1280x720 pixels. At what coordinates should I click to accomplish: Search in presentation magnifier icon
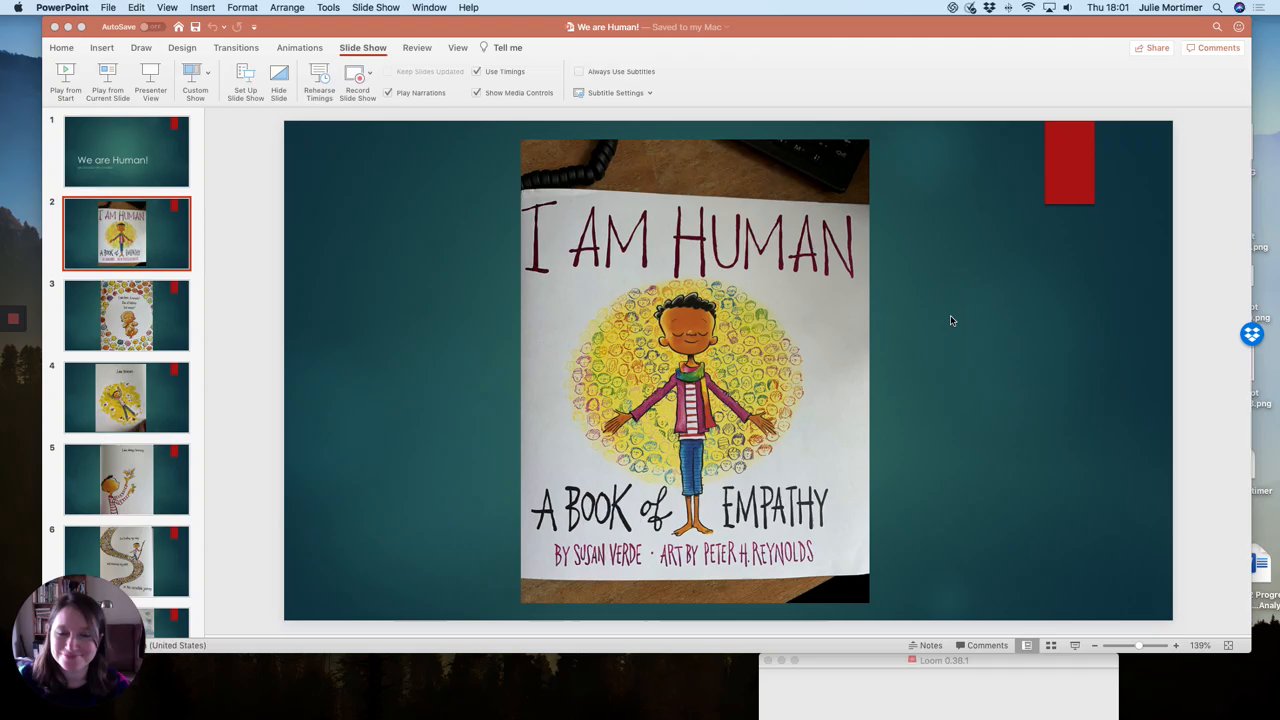click(x=1217, y=27)
